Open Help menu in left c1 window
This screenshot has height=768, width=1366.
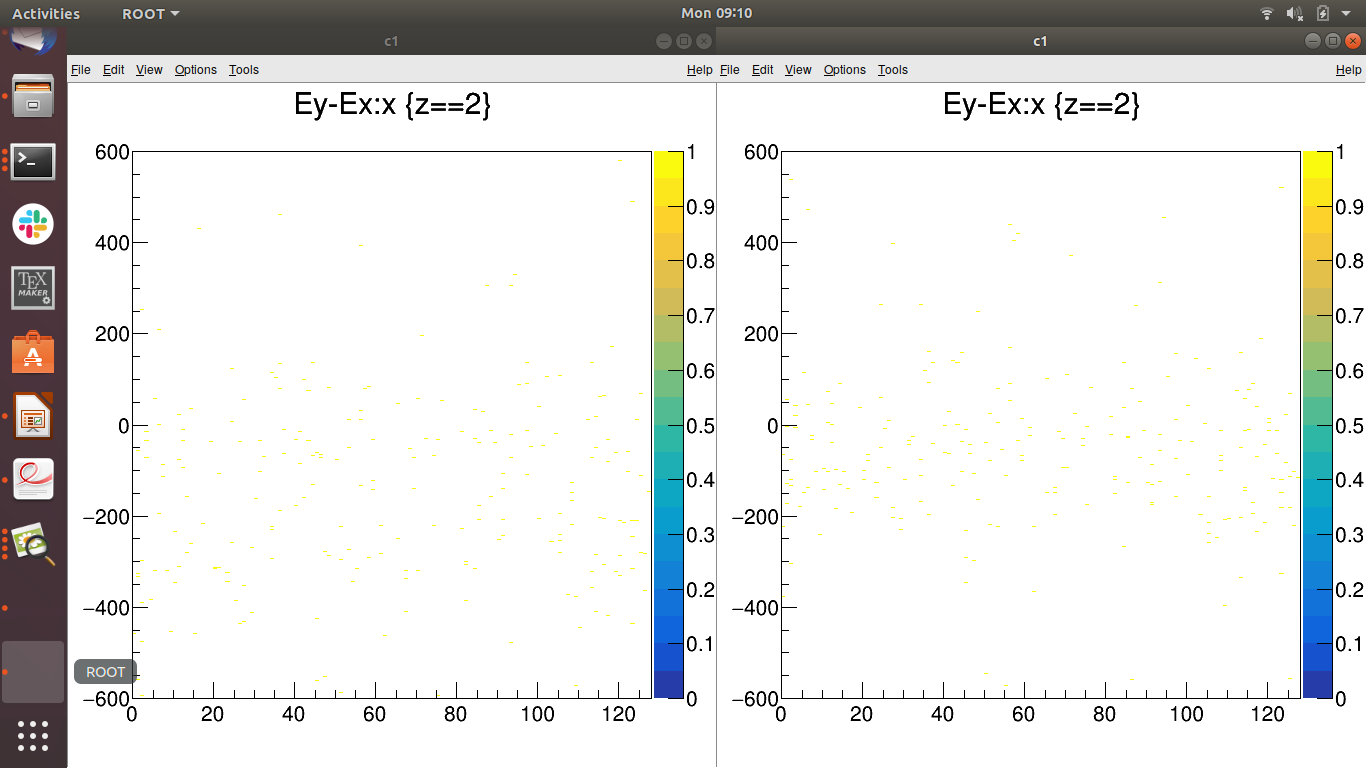[700, 69]
